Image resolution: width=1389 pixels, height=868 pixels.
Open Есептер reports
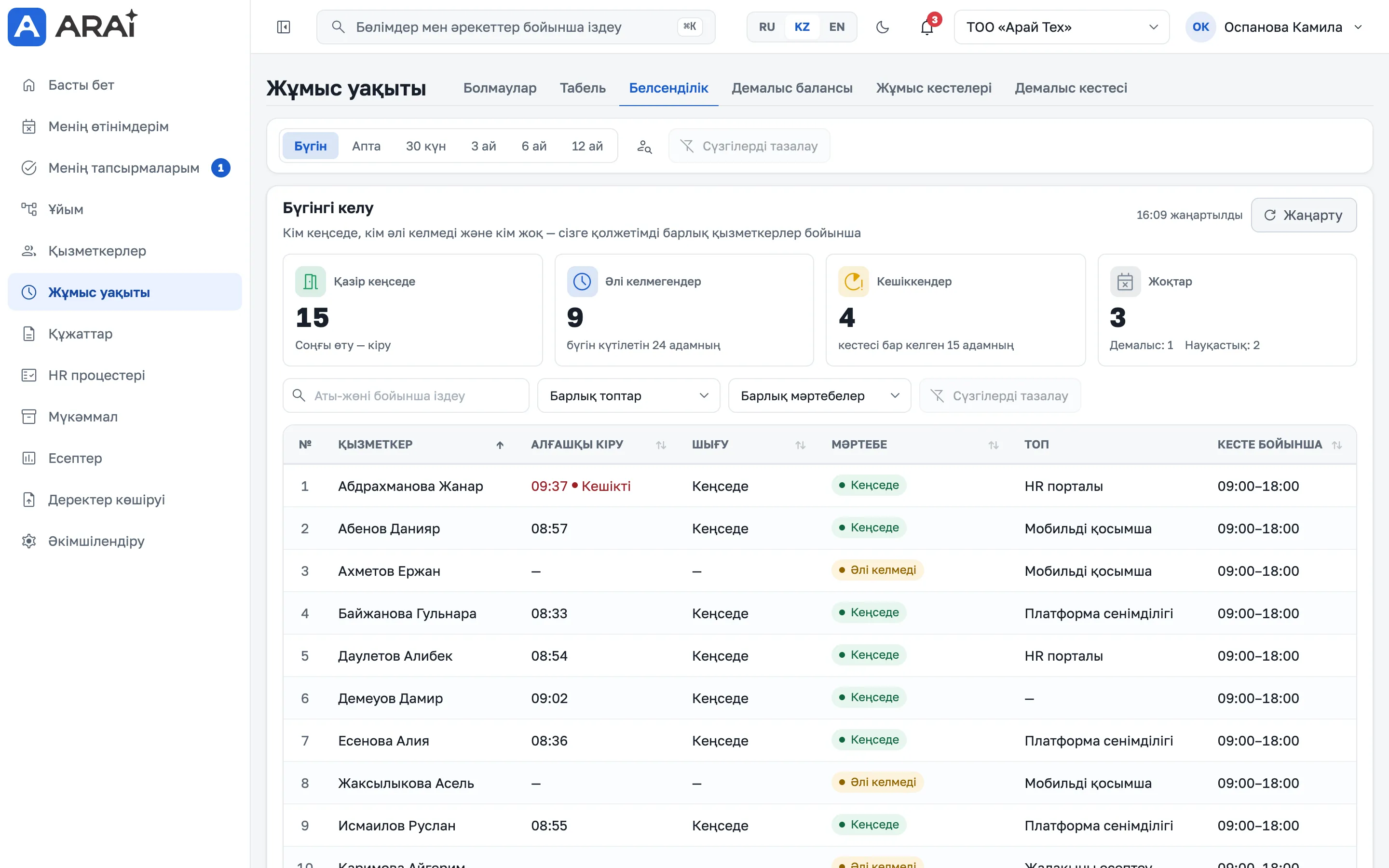(x=124, y=458)
